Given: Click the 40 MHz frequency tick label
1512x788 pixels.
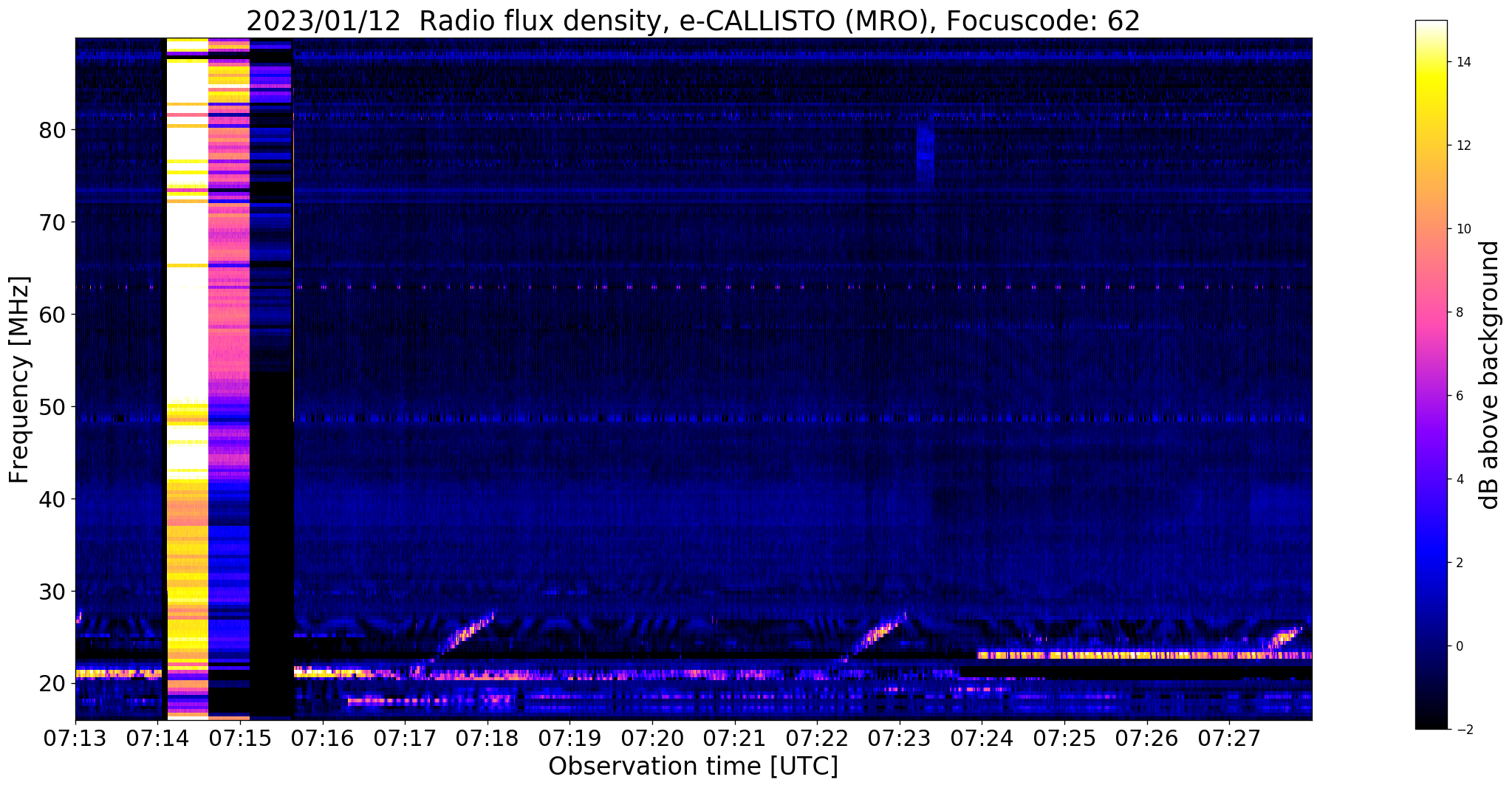Looking at the screenshot, I should (x=52, y=499).
